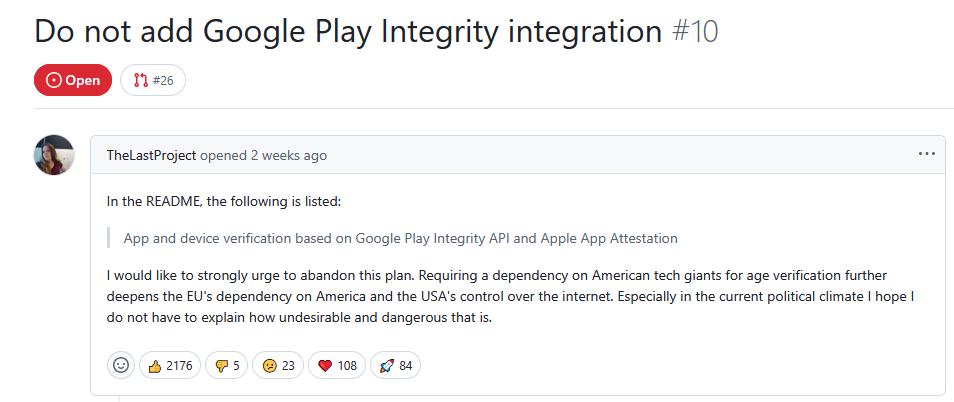Click the pull request icon beside #26
The image size is (954, 402).
click(141, 80)
